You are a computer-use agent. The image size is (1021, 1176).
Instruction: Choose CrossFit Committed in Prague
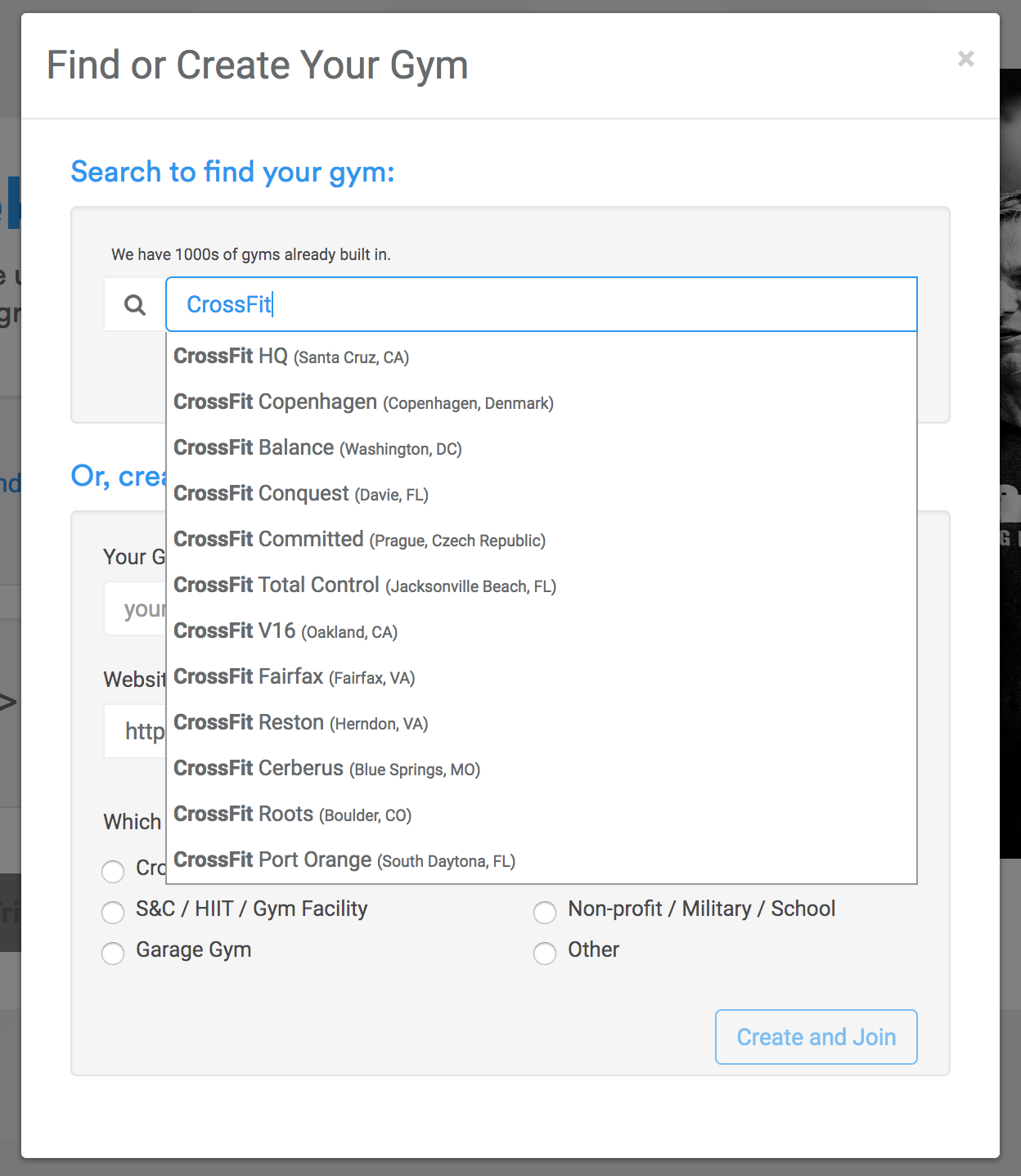(359, 540)
